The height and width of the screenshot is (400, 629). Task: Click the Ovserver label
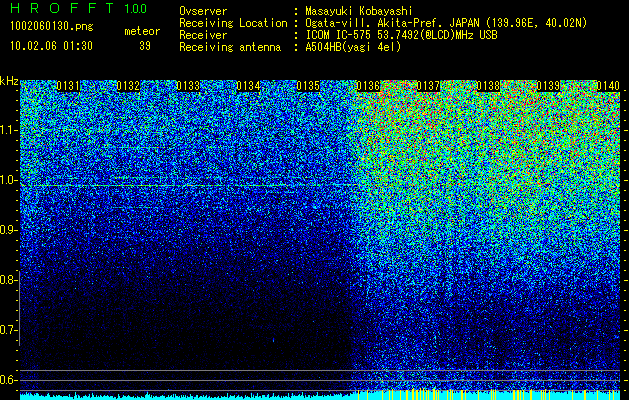click(203, 11)
